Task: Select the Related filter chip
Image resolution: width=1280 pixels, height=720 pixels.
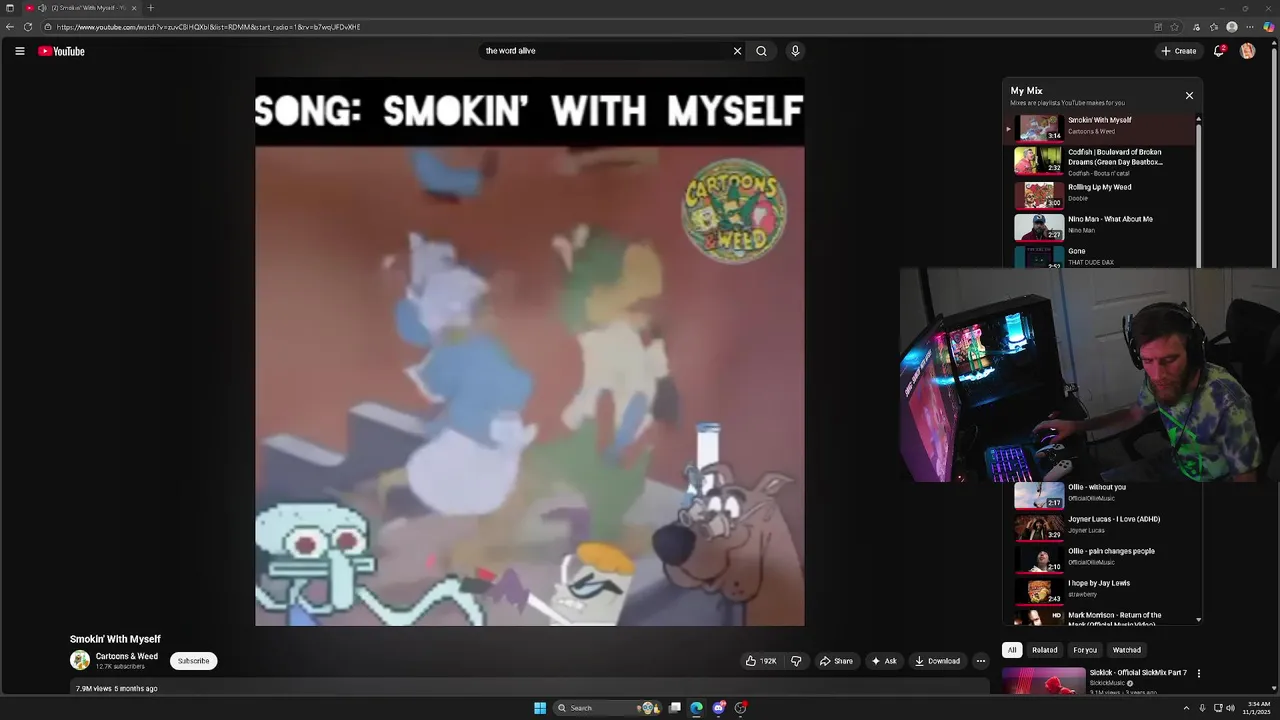Action: [x=1045, y=650]
